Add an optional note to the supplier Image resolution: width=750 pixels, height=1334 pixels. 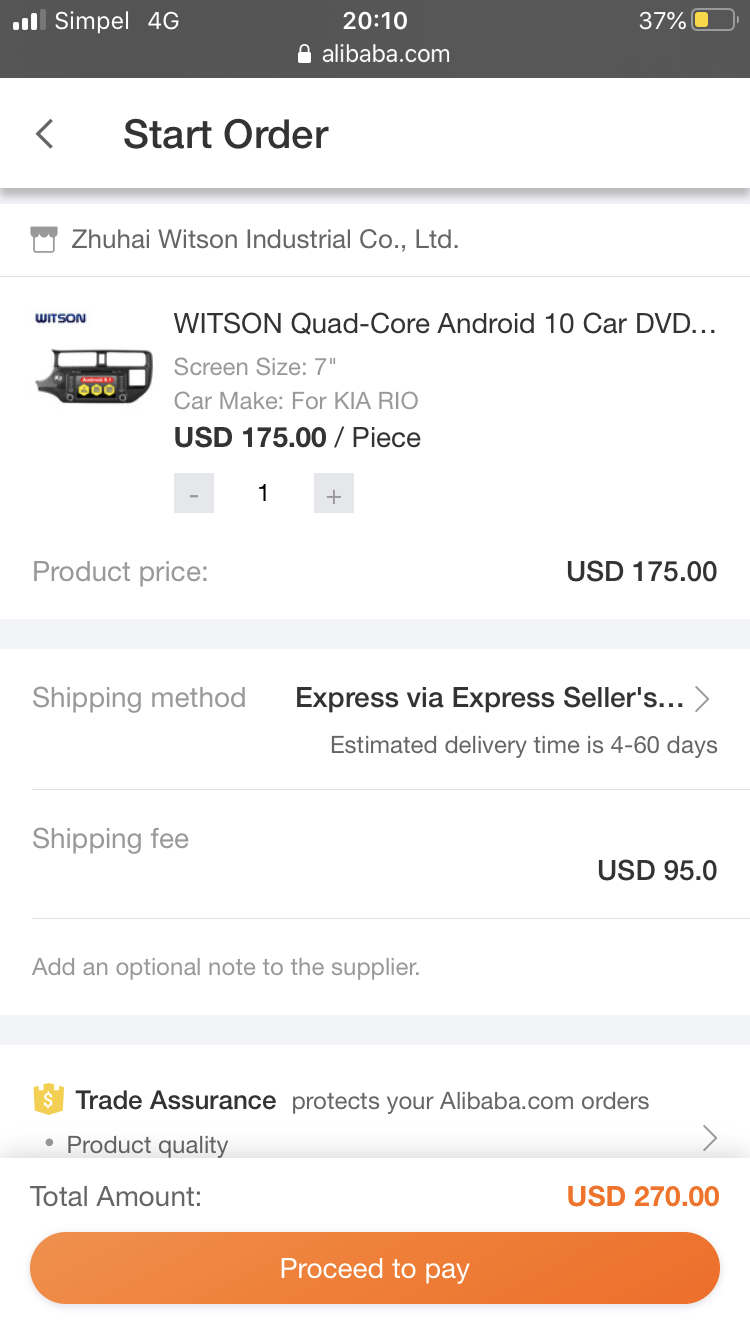[x=226, y=967]
